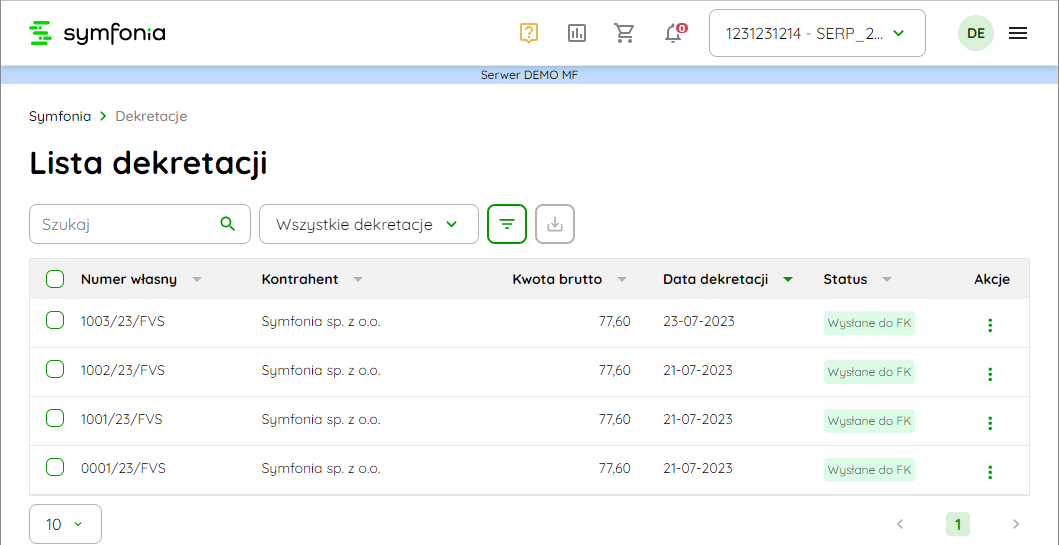The height and width of the screenshot is (545, 1059).
Task: Open actions menu for 1001/23/FVS
Action: tap(990, 423)
